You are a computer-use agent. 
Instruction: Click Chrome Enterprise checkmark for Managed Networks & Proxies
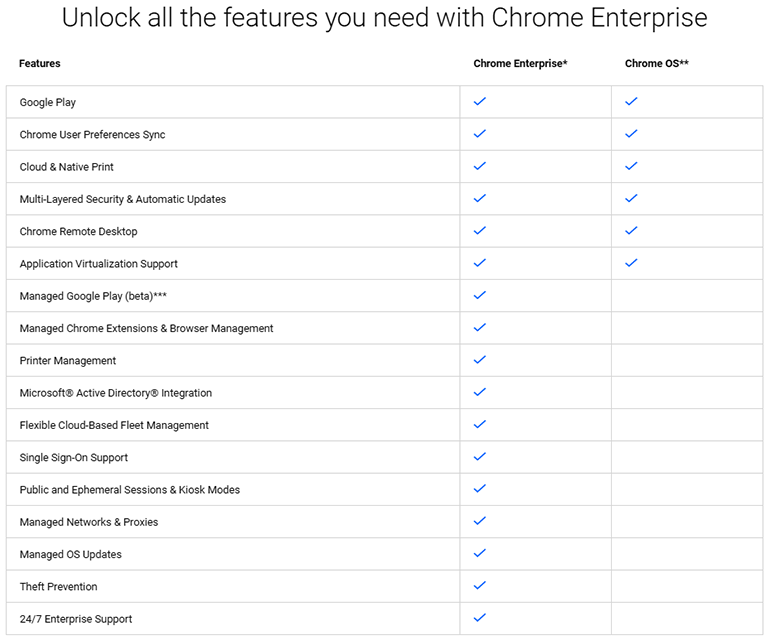coord(480,521)
